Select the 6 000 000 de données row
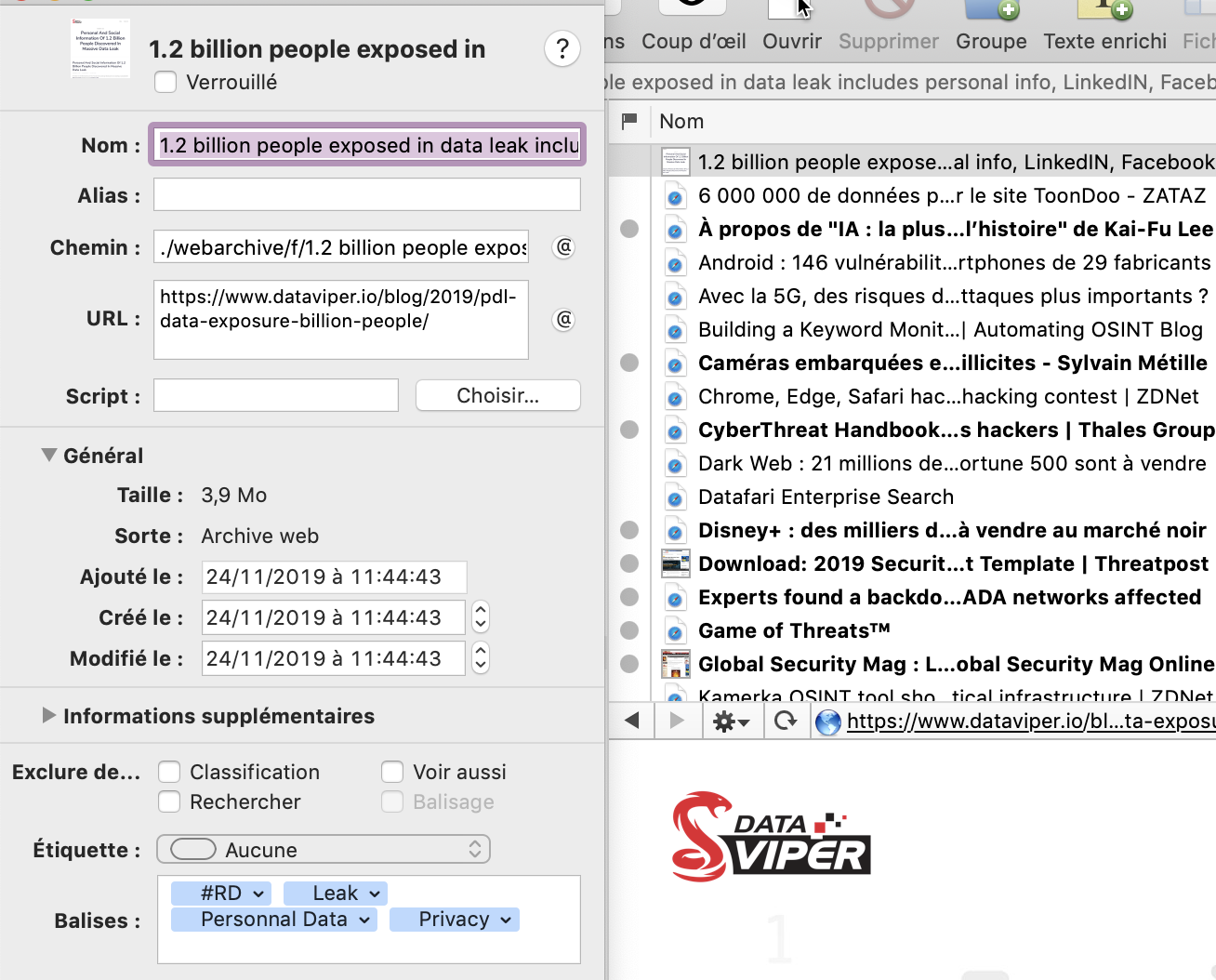The width and height of the screenshot is (1216, 980). 912,195
